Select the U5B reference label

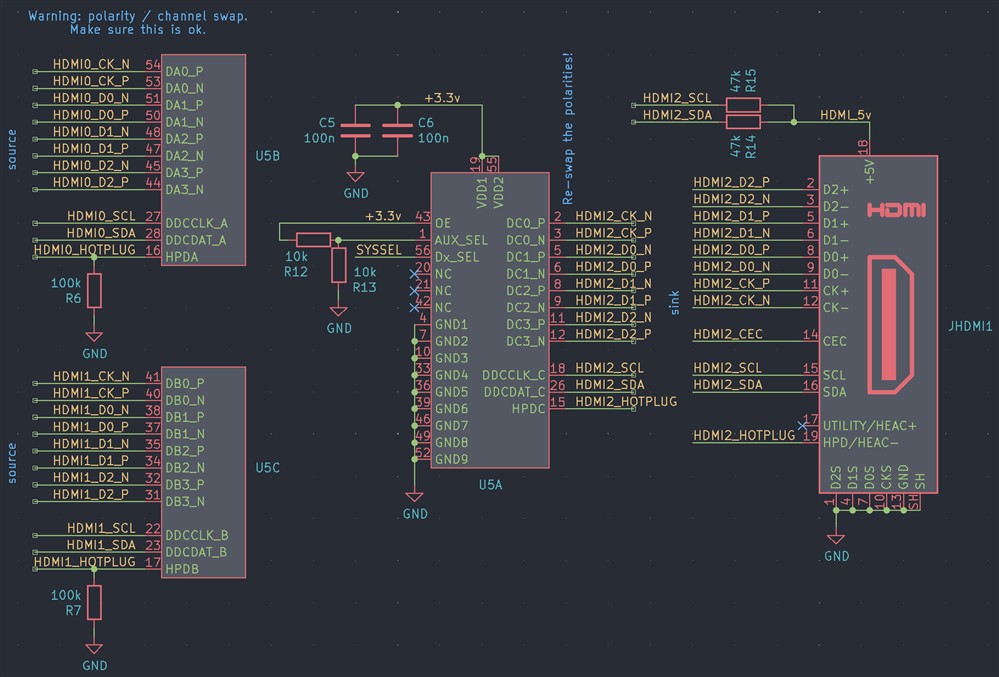click(268, 156)
